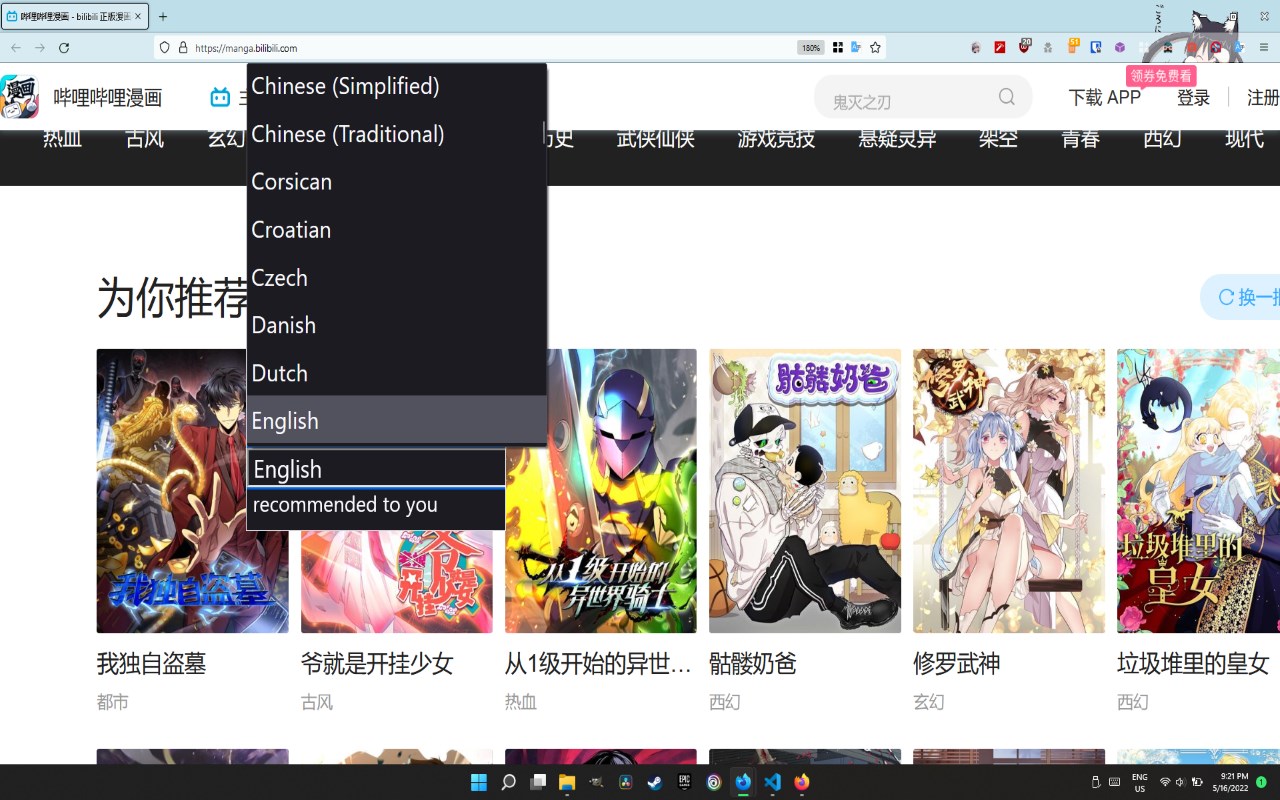Image resolution: width=1280 pixels, height=800 pixels.
Task: Open 修罗武神 cover thumbnail
Action: click(1009, 491)
